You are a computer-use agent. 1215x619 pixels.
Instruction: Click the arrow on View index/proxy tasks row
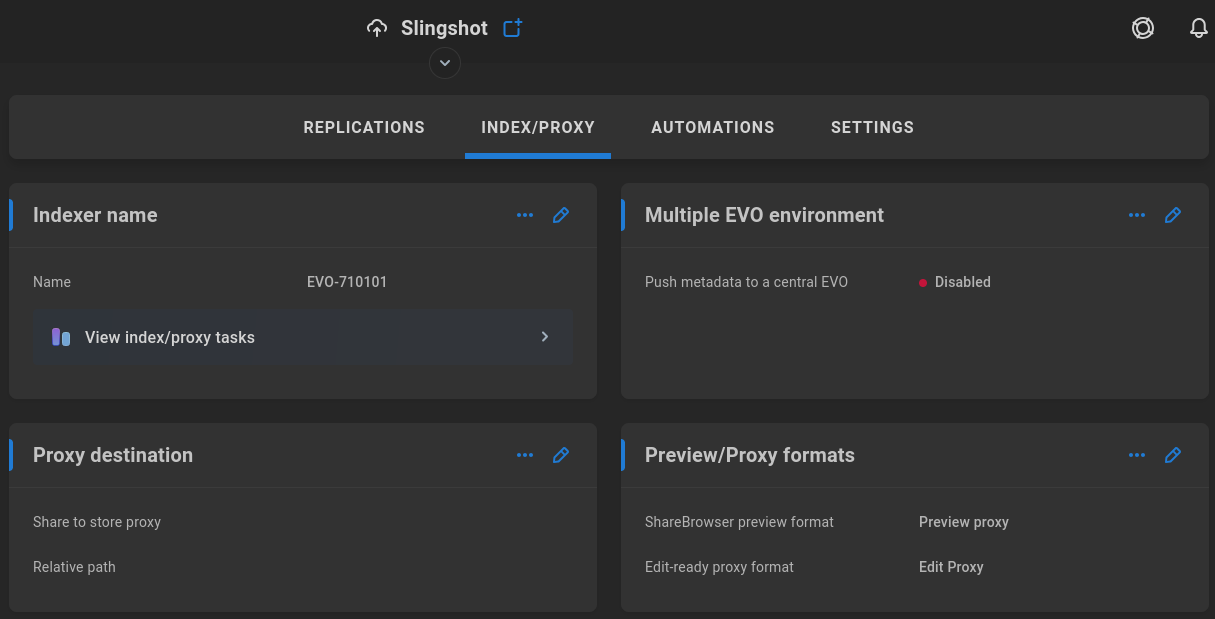click(x=545, y=337)
